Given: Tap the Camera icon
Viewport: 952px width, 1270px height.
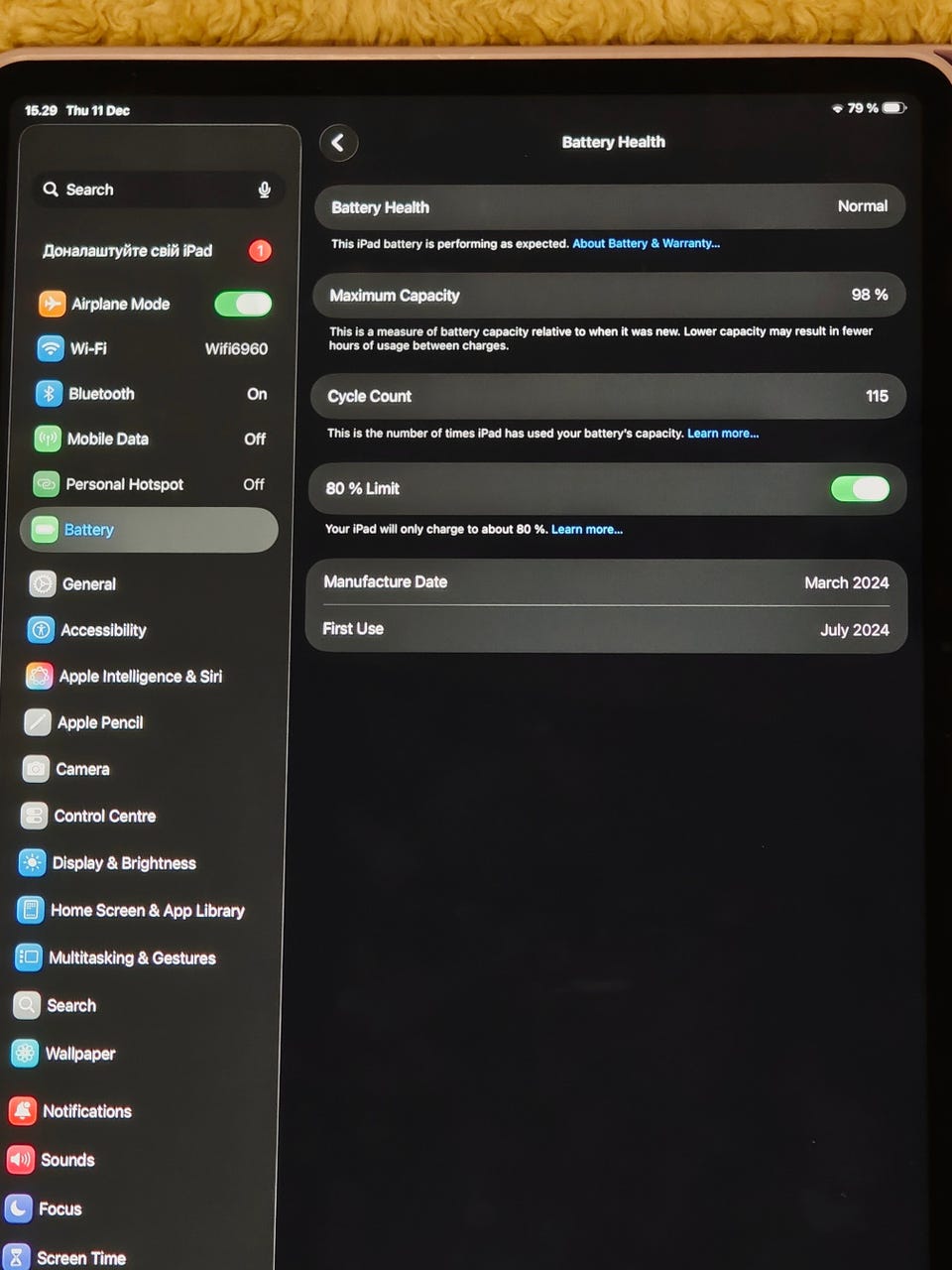Looking at the screenshot, I should [x=36, y=768].
